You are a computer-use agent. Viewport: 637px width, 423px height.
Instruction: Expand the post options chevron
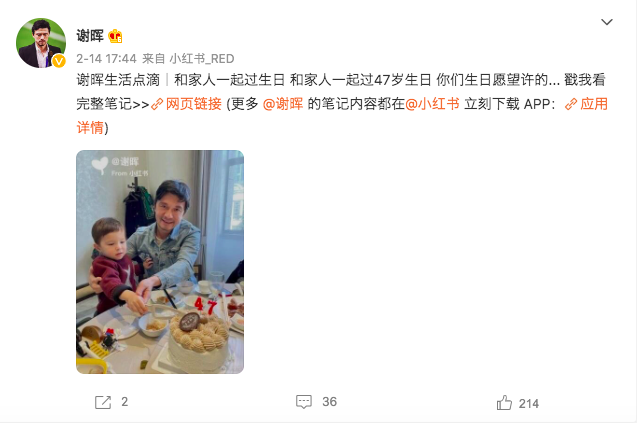click(x=607, y=22)
